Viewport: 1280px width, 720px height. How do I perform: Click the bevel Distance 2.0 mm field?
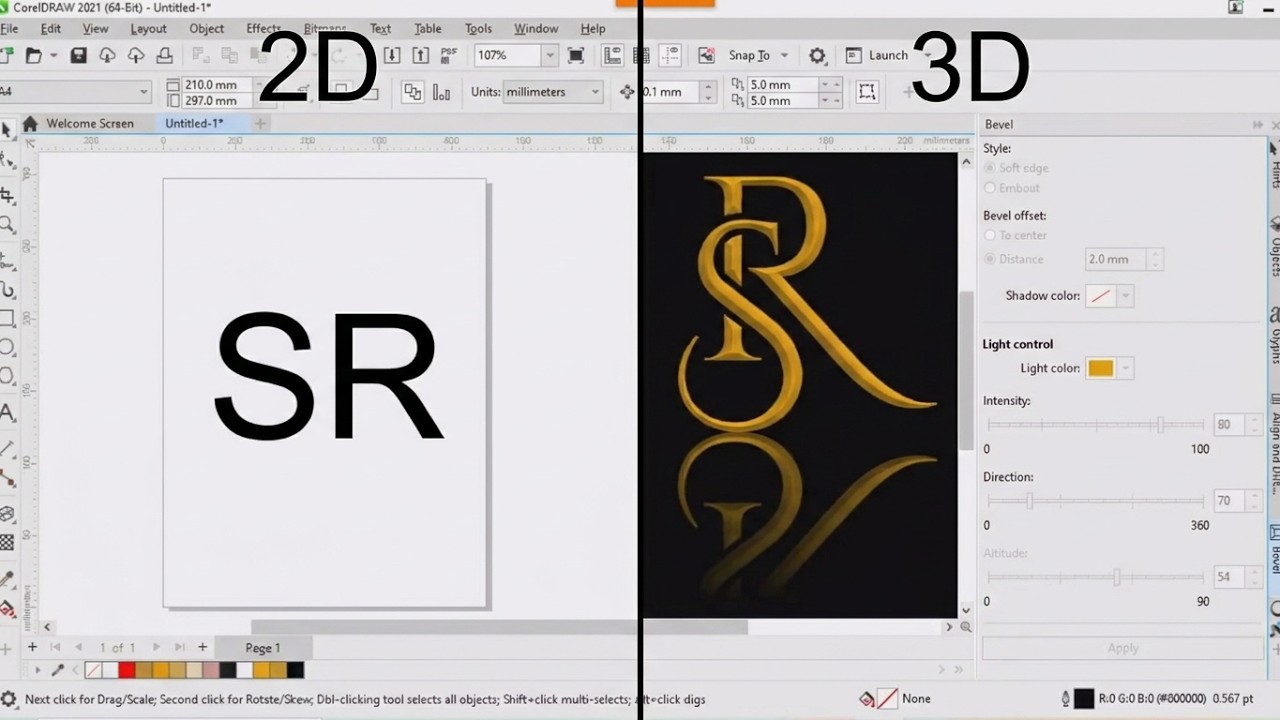[x=1115, y=259]
